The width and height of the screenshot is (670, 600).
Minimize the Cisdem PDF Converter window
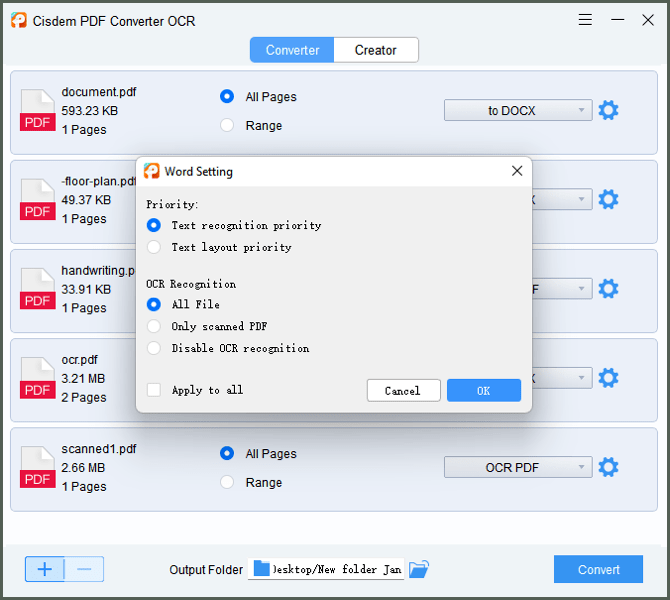tap(617, 20)
